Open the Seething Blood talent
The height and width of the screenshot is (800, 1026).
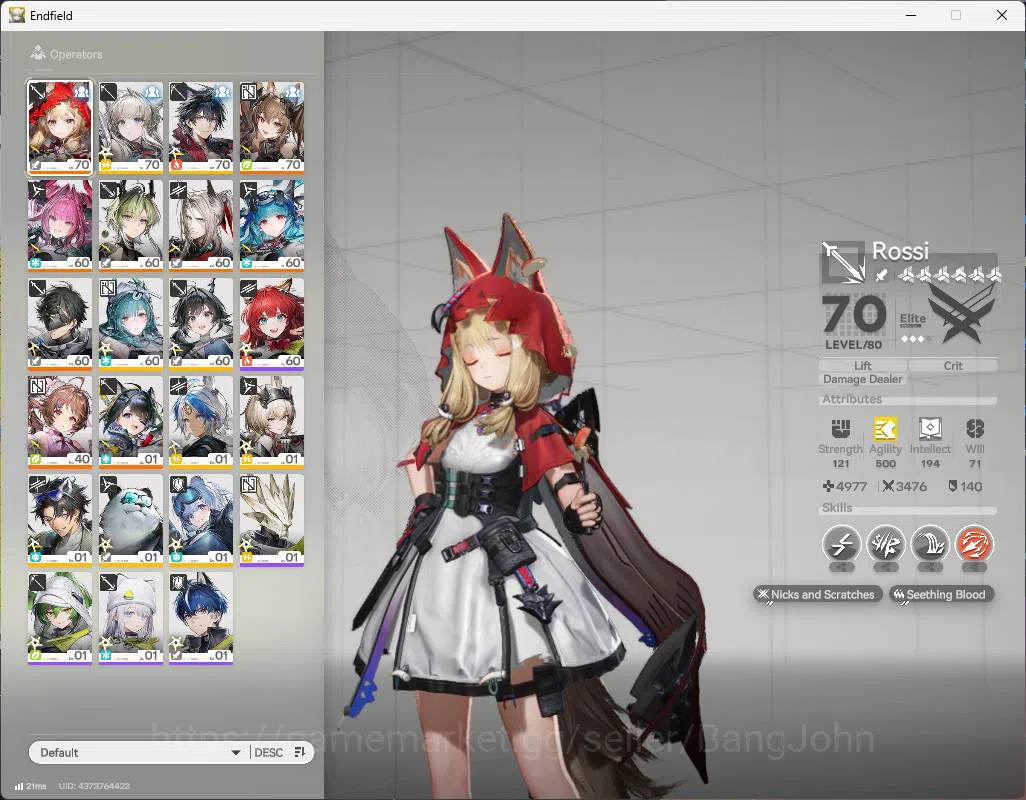[941, 595]
